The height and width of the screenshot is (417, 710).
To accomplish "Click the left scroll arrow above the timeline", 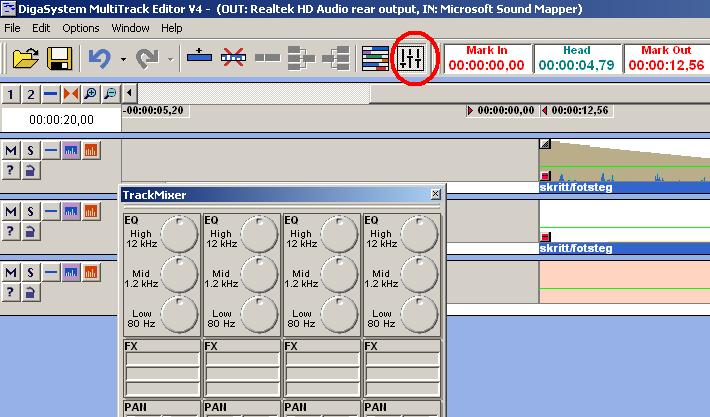I will coord(130,93).
